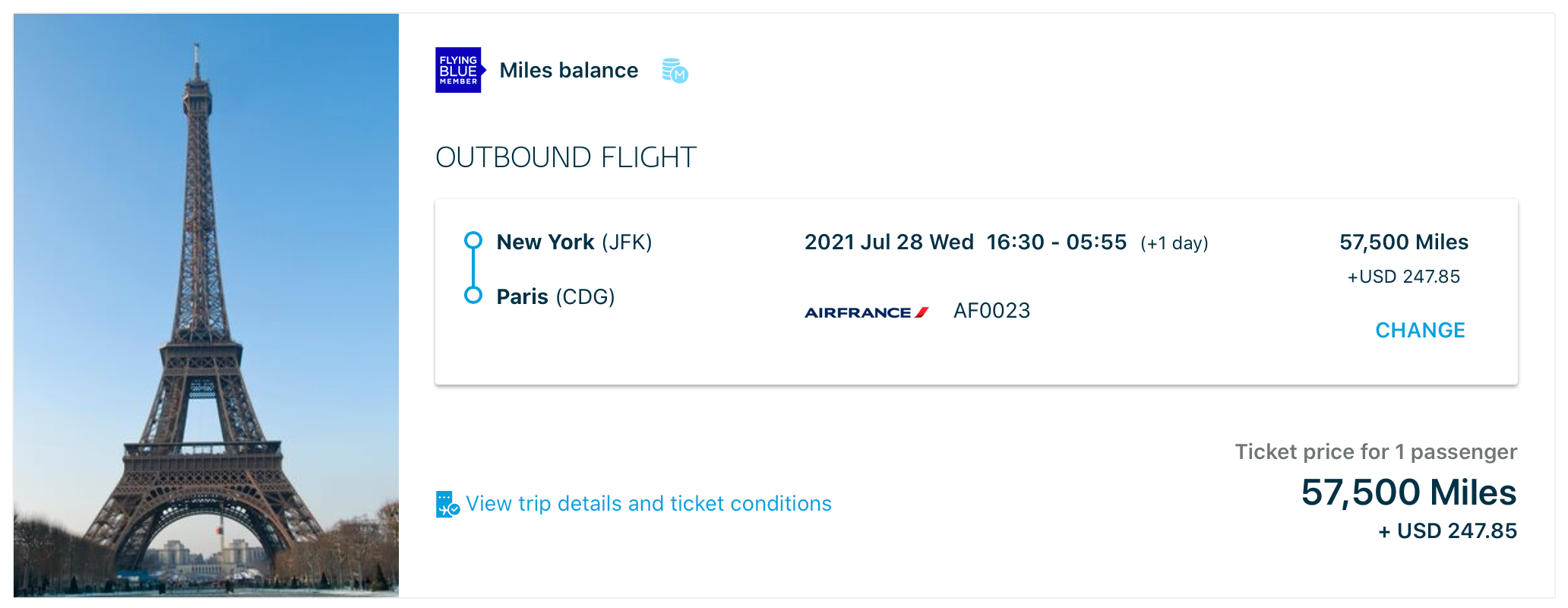Click the miles coin icon beside Miles balance
This screenshot has height=608, width=1568.
(x=675, y=70)
